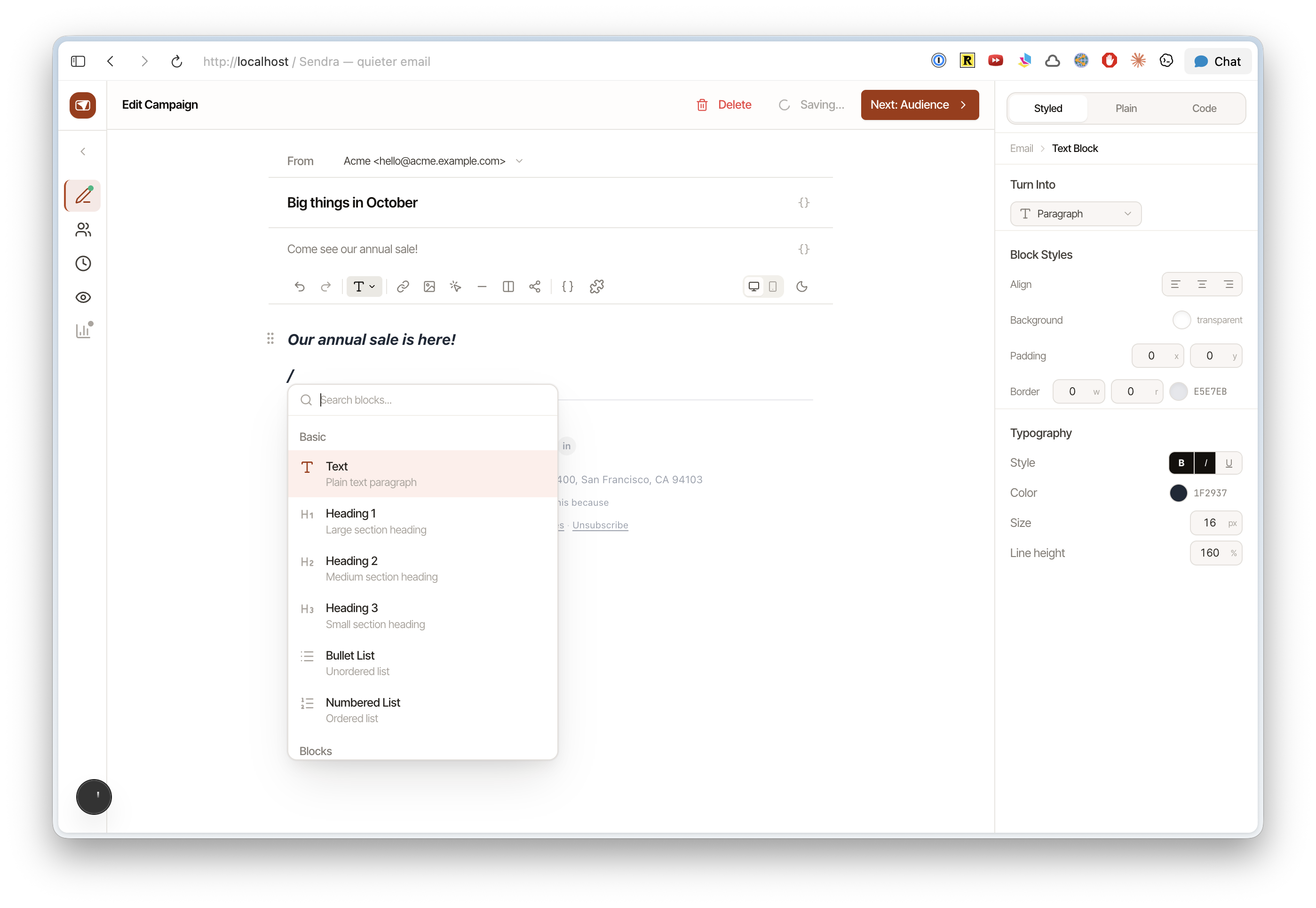Image resolution: width=1316 pixels, height=908 pixels.
Task: Focus the Search blocks field
Action: pyautogui.click(x=422, y=400)
